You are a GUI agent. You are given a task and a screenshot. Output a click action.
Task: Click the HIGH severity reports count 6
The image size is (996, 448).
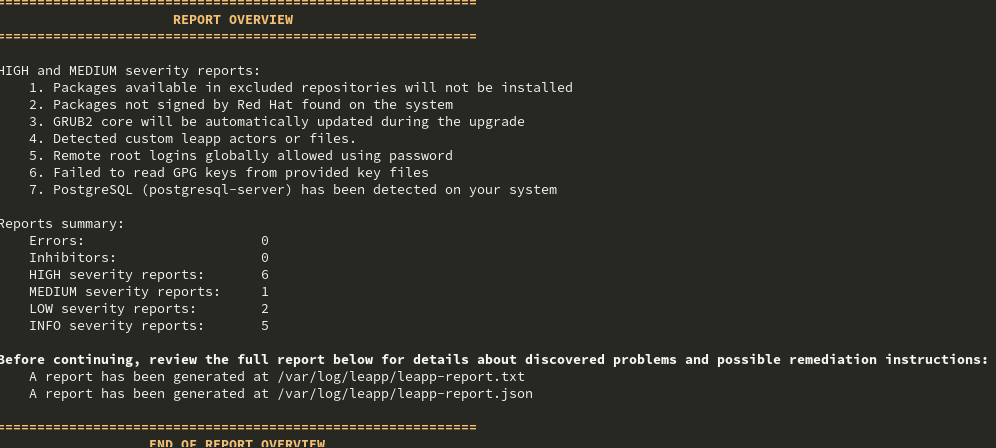click(265, 275)
